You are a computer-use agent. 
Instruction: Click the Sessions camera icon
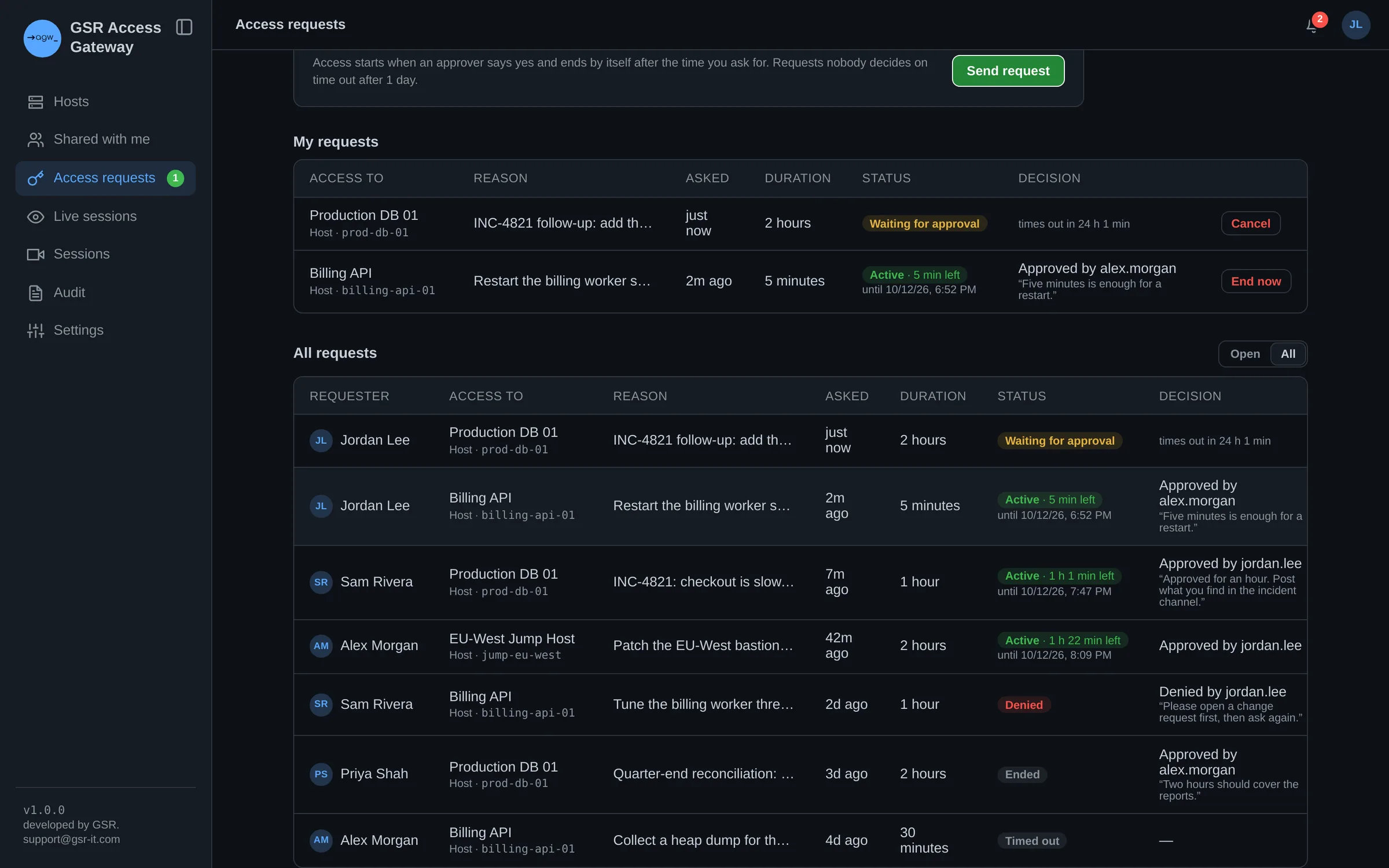[36, 254]
